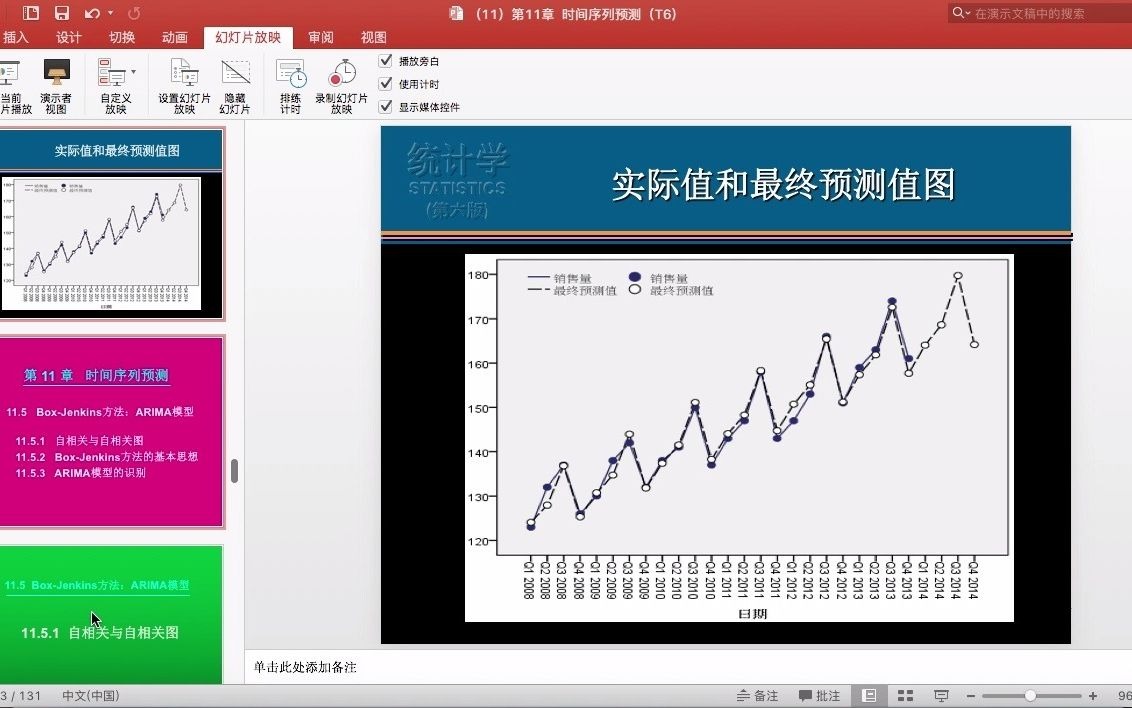
Task: Click 备注 to open notes pane
Action: coord(756,695)
